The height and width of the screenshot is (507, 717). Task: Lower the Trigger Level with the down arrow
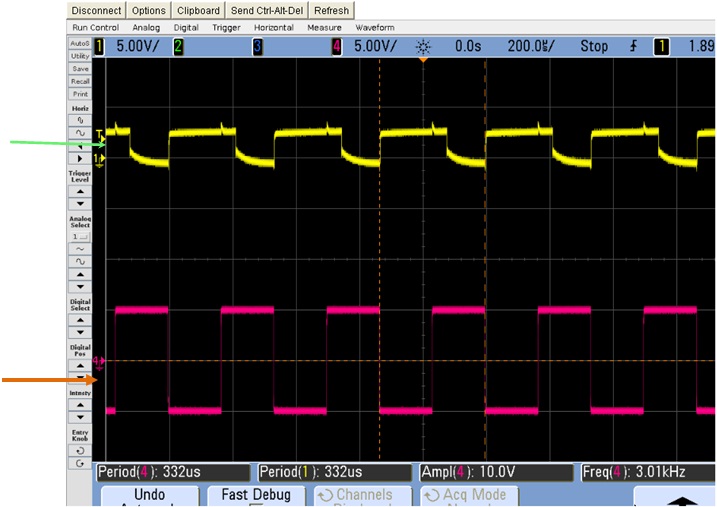[80, 204]
